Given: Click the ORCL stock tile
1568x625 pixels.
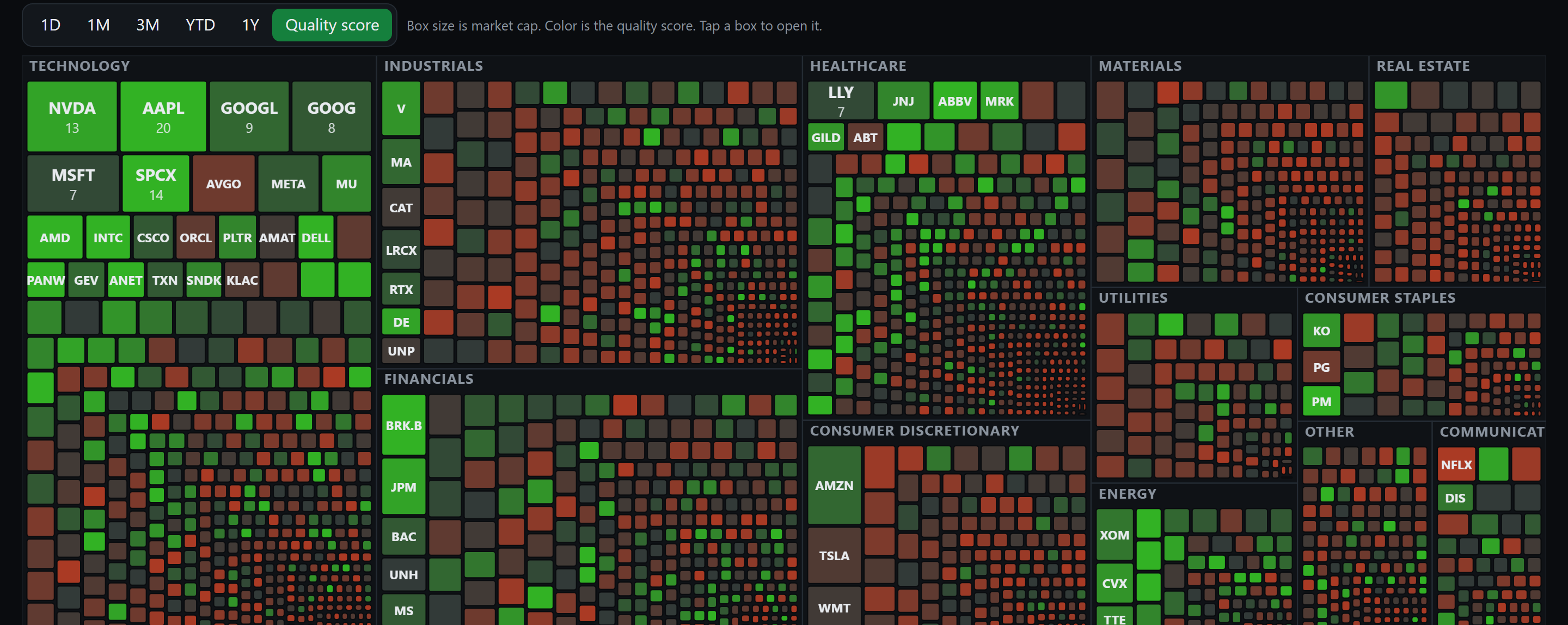Looking at the screenshot, I should (x=195, y=237).
